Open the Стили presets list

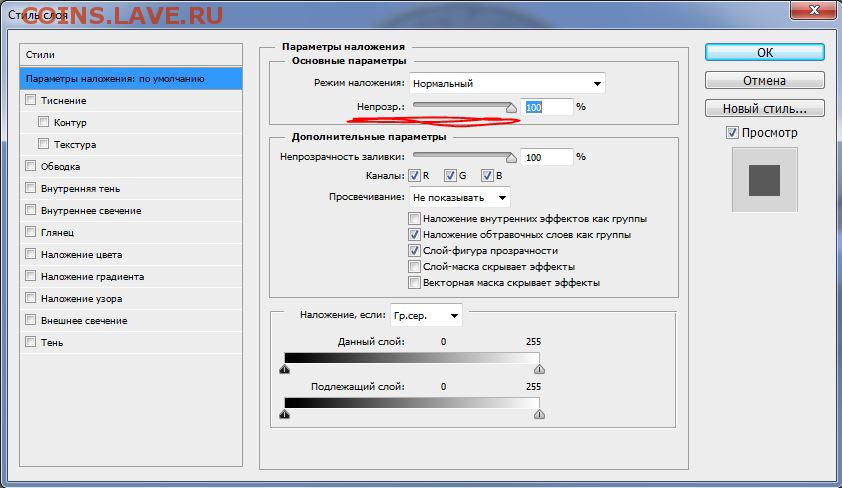(131, 55)
